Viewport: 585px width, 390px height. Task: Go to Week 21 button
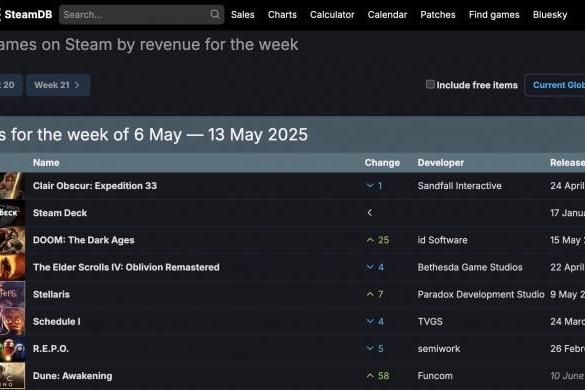58,85
